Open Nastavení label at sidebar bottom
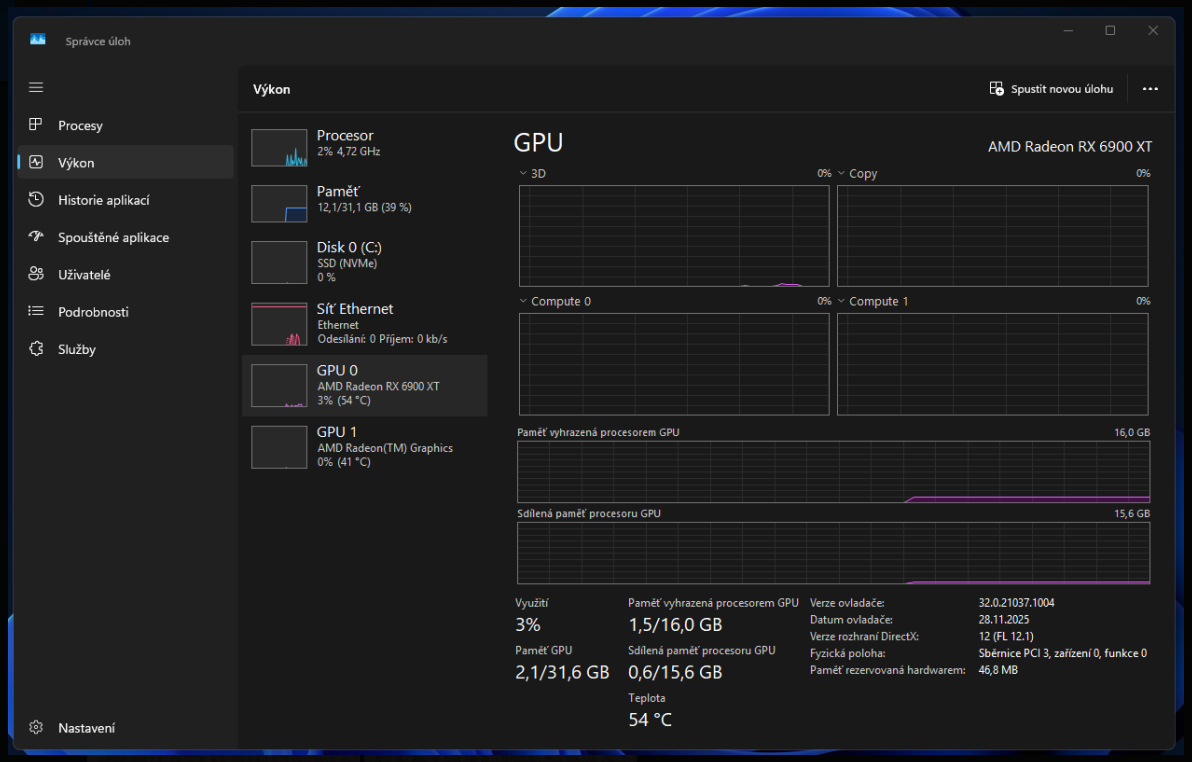This screenshot has width=1192, height=762. (x=87, y=728)
